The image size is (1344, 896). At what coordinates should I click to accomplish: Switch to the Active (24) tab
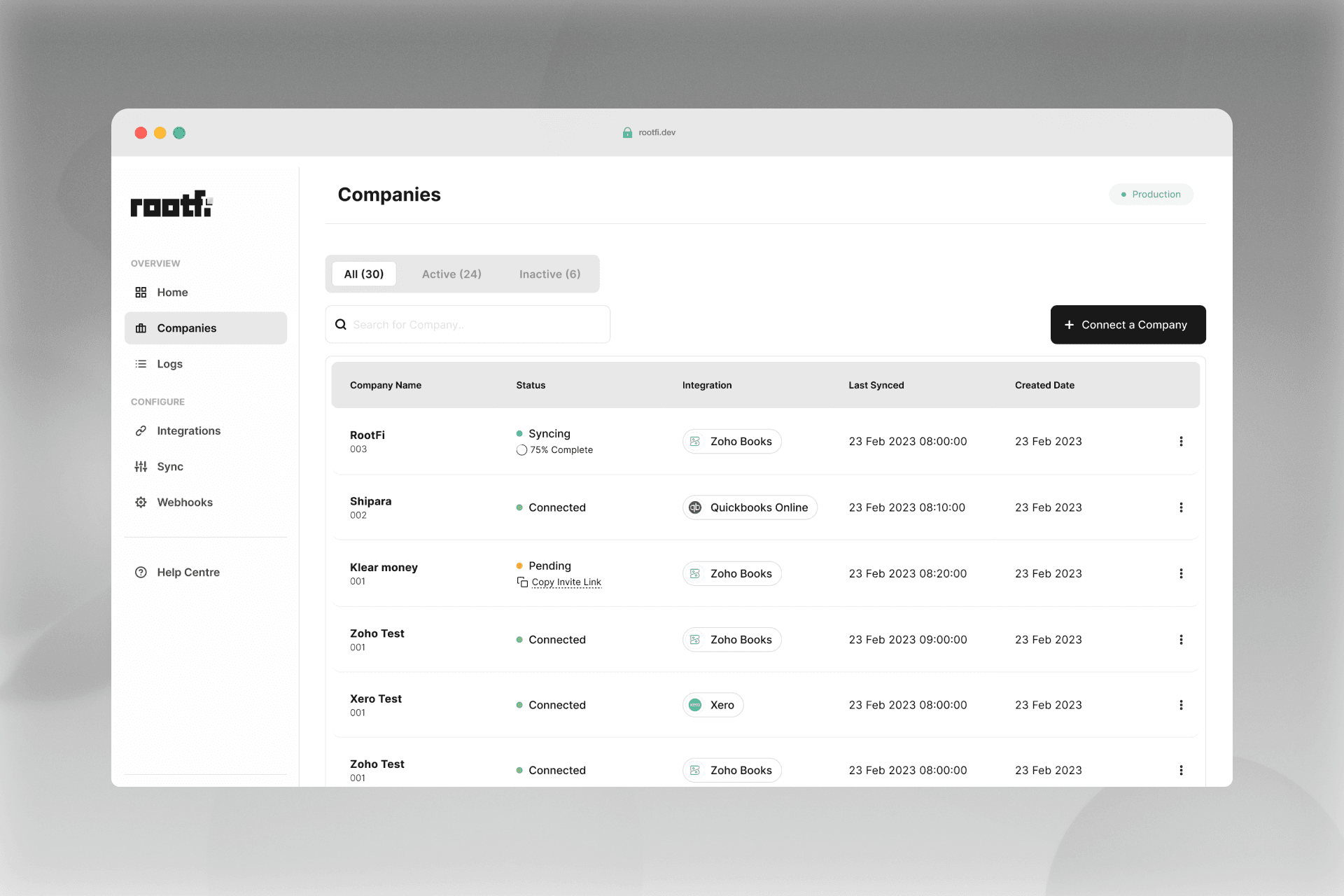(451, 274)
